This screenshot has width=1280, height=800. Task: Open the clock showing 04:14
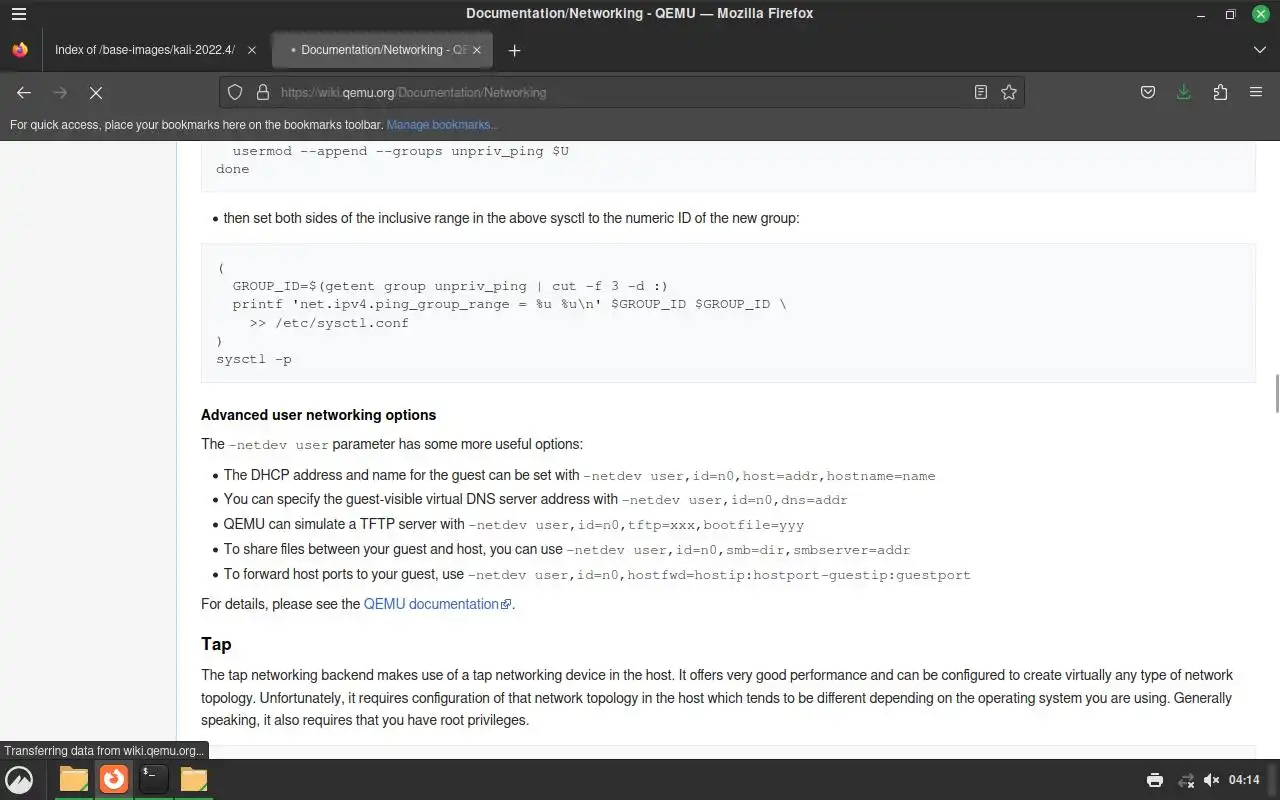click(1245, 780)
